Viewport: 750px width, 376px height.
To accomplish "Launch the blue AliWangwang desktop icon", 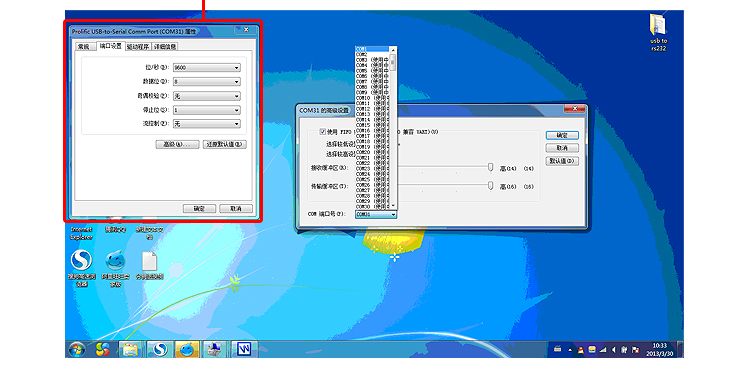I will point(115,267).
